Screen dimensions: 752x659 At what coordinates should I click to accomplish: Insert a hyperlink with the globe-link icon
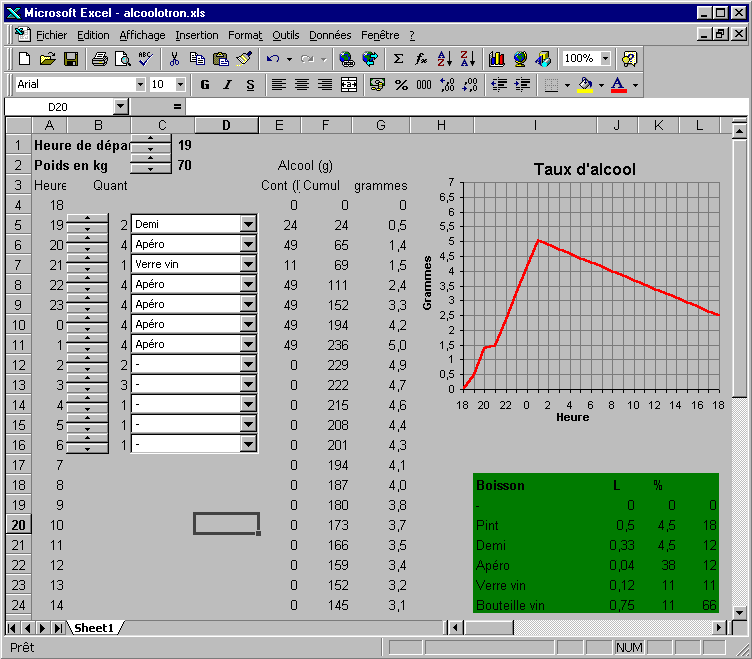point(347,59)
